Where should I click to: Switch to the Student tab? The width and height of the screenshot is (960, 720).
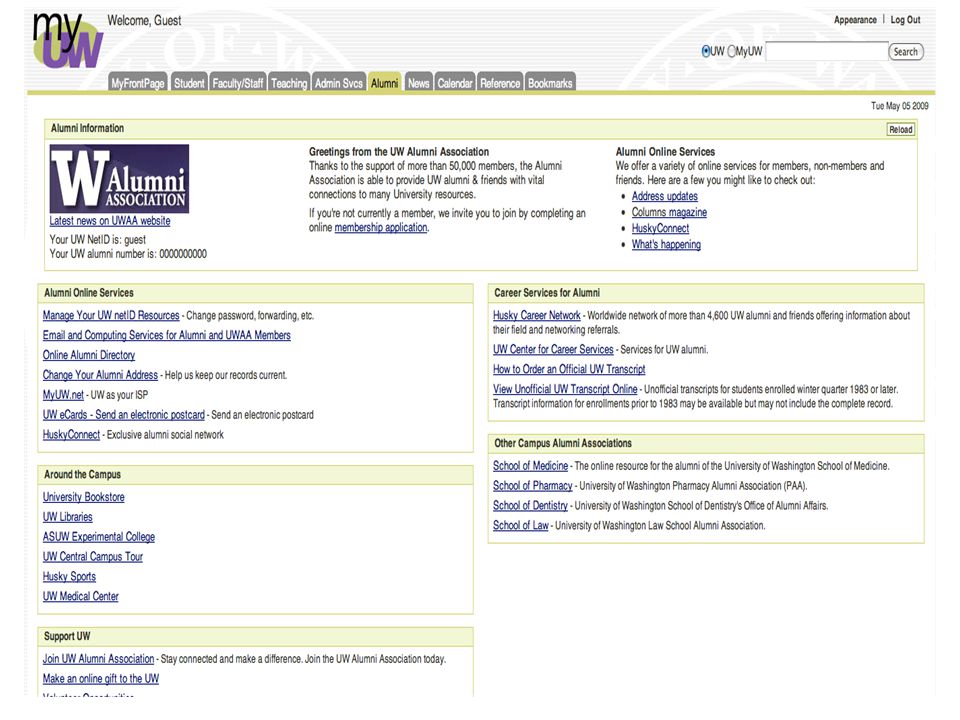pyautogui.click(x=189, y=83)
